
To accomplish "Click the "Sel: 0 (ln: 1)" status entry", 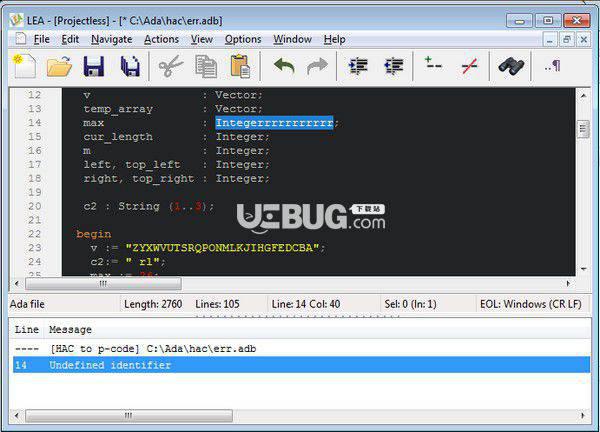I will click(410, 304).
